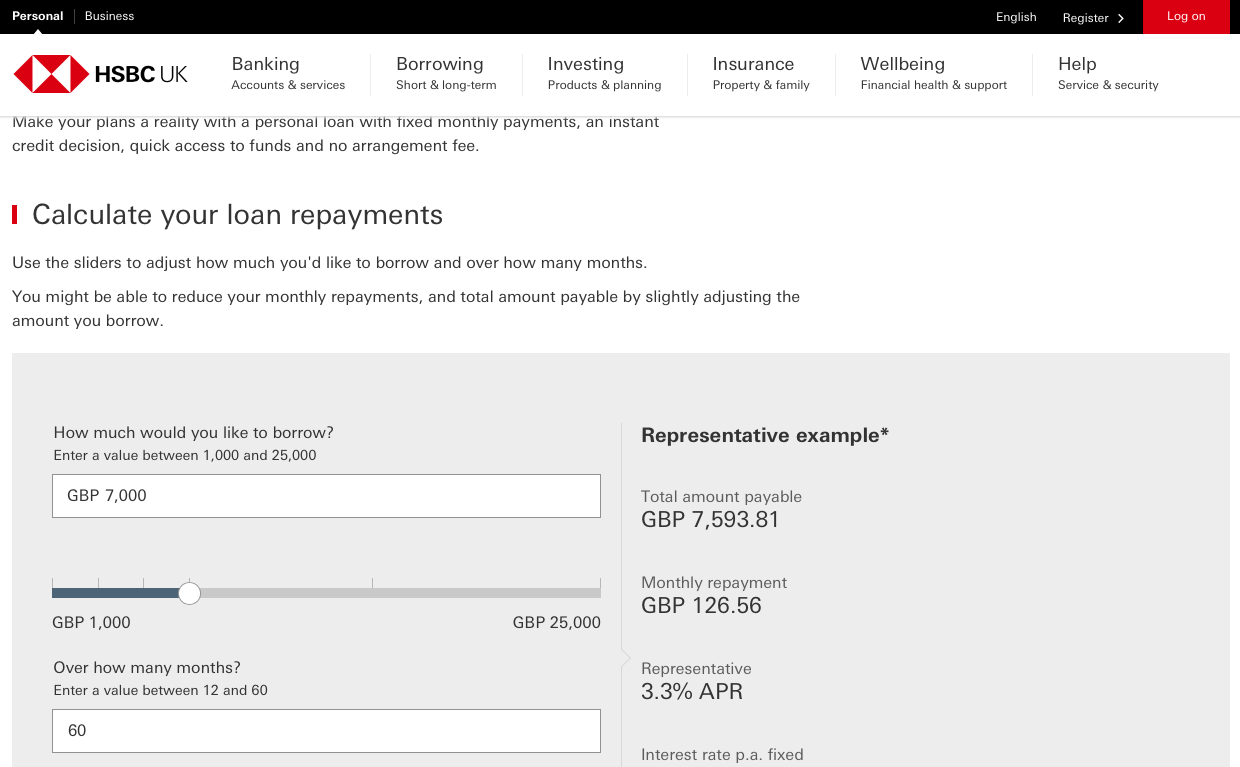Open the Banking menu
This screenshot has height=767, width=1240.
click(x=288, y=73)
